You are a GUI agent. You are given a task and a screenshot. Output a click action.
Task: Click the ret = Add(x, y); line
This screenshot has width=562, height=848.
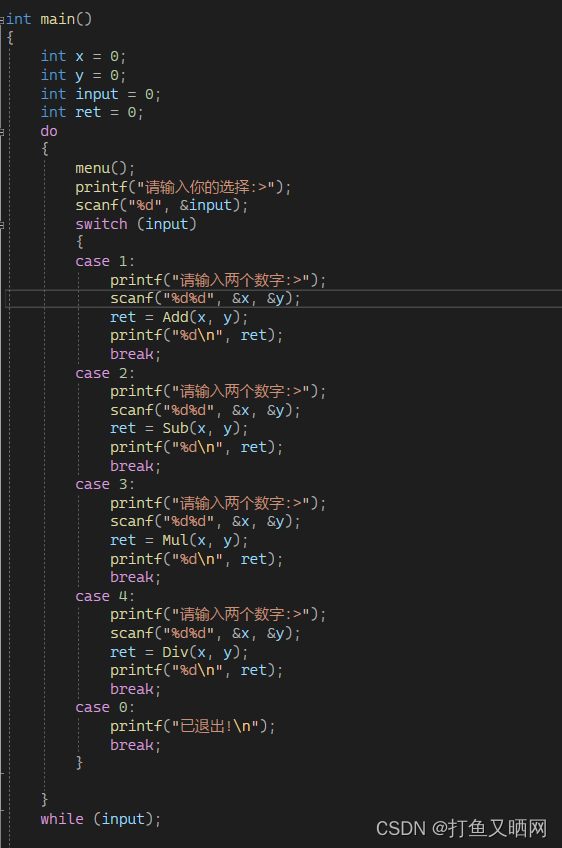pyautogui.click(x=179, y=317)
